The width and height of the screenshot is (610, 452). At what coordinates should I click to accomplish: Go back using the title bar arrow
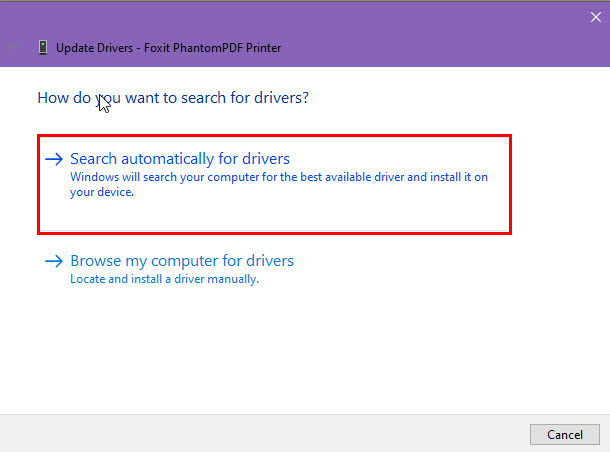click(13, 47)
